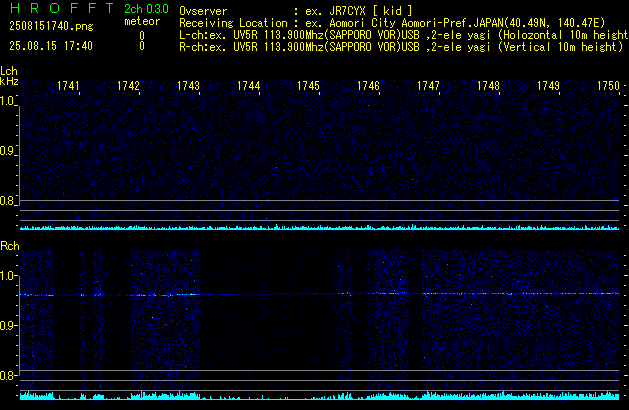Click the Lch 0.9 kHz axis label
This screenshot has width=629, height=410.
tap(7, 151)
